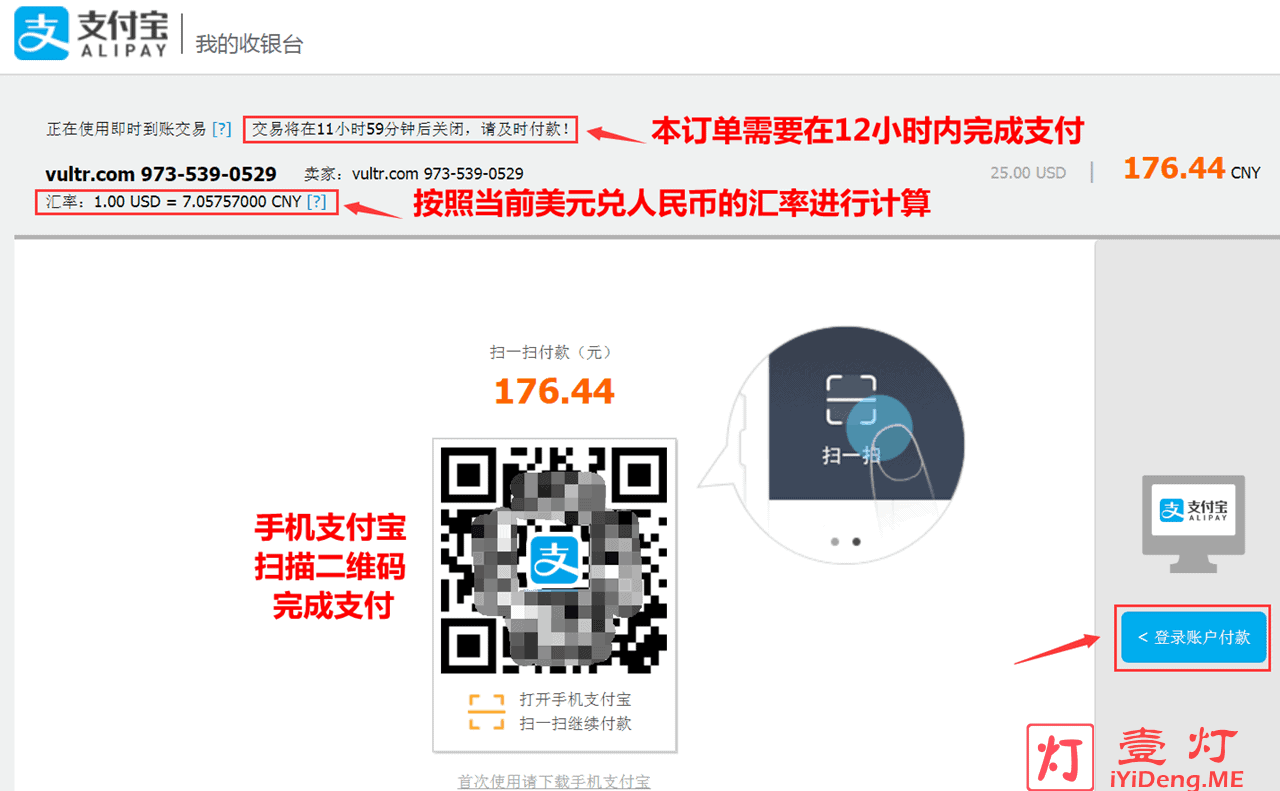Click the Alipay icon inside QR code
Screen dimensions: 1280x791
[555, 560]
